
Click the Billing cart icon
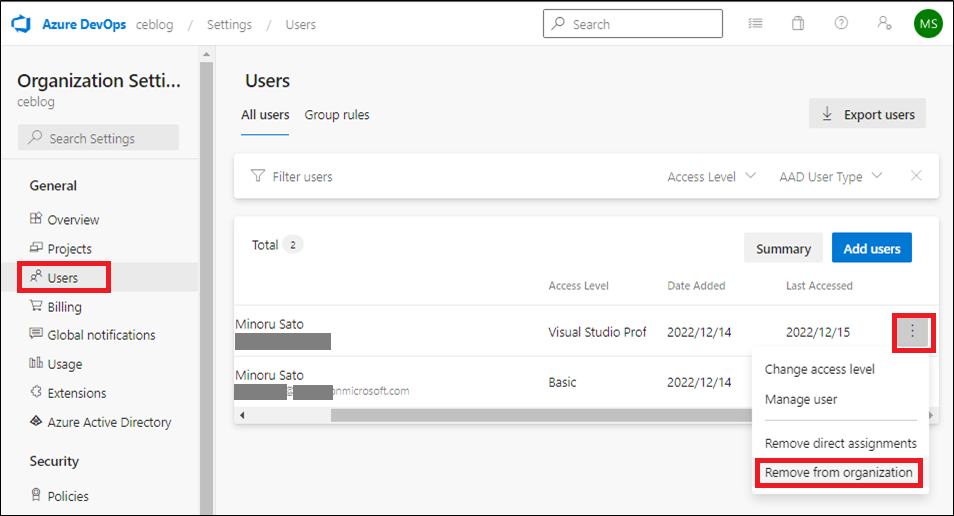click(36, 305)
